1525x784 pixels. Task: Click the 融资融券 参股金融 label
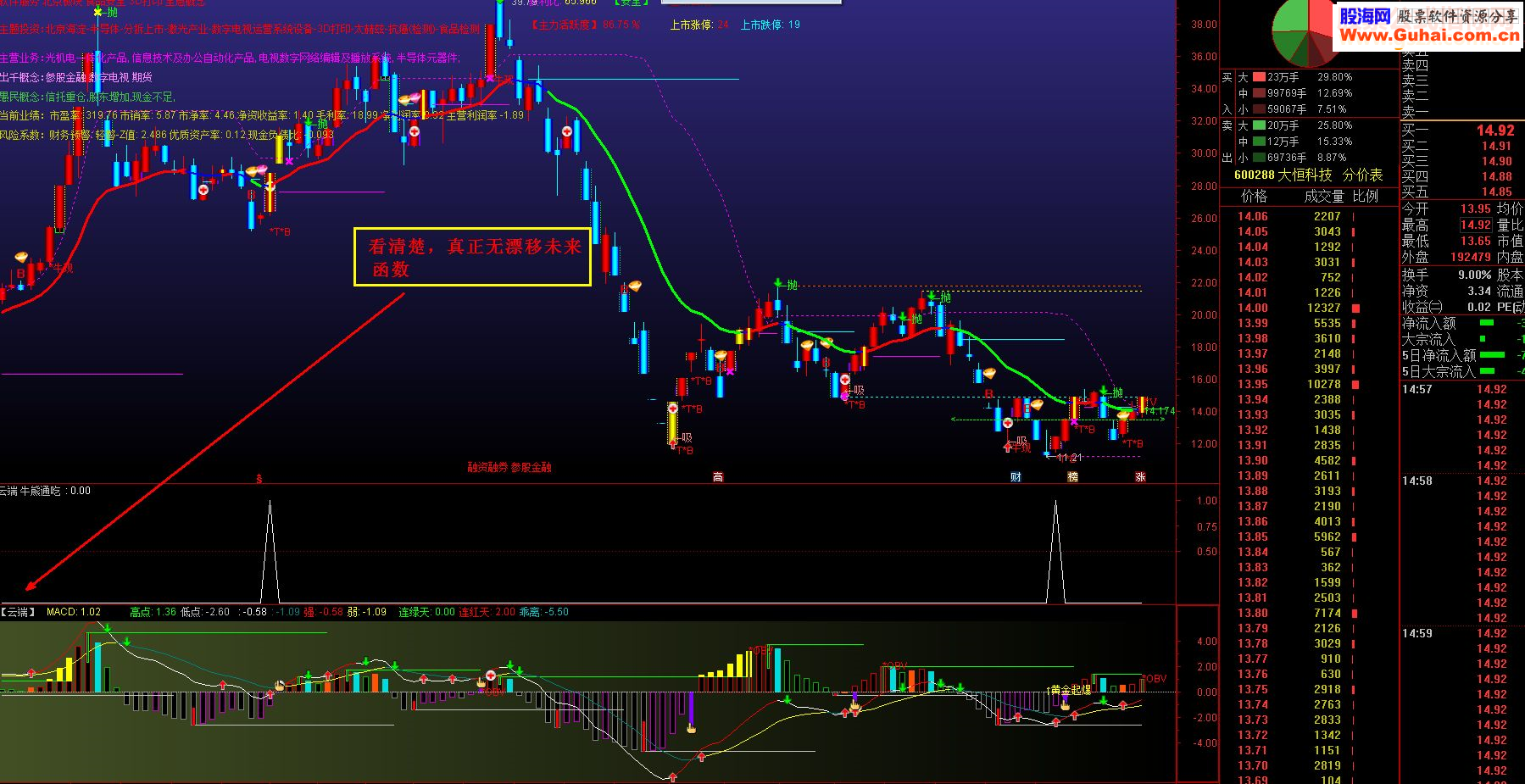point(509,467)
